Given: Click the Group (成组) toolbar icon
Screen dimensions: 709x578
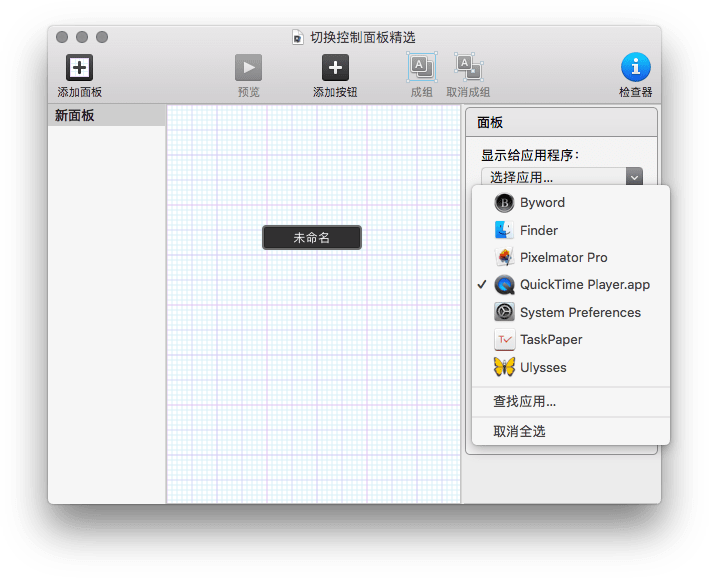Looking at the screenshot, I should coord(421,68).
